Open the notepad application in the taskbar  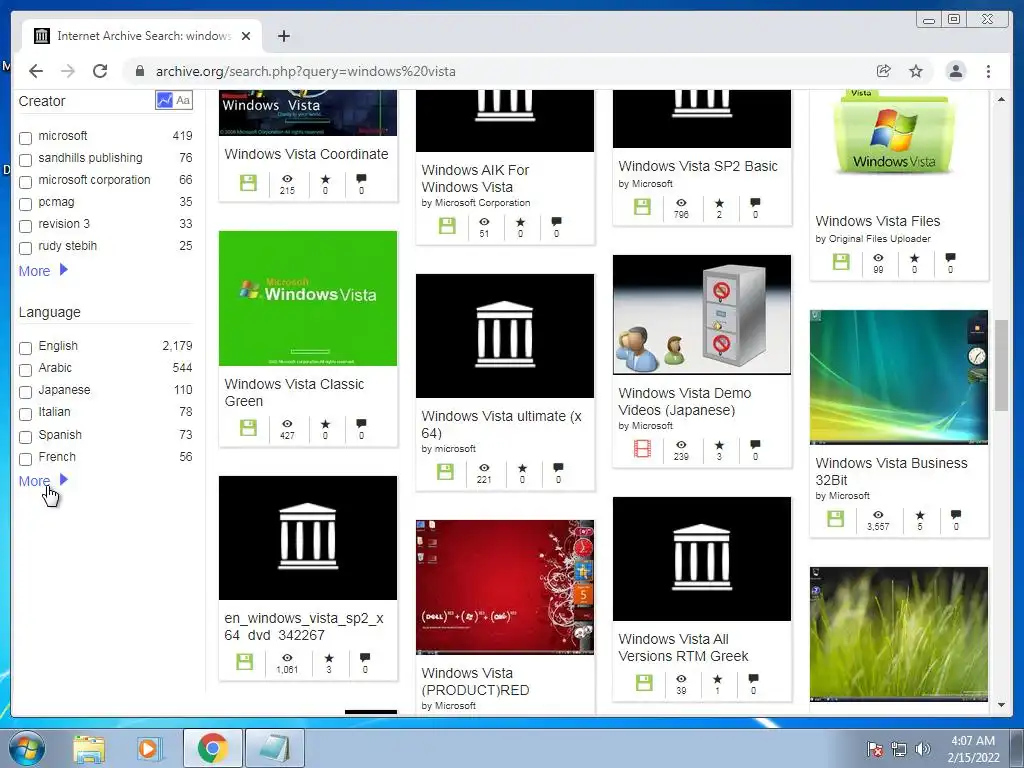click(x=274, y=748)
